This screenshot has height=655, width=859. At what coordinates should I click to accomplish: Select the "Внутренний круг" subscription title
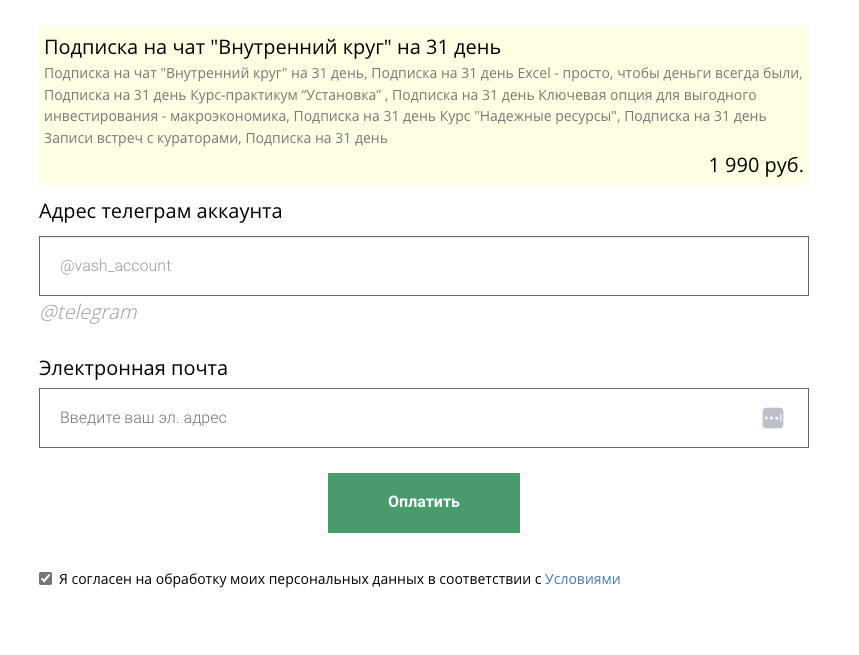pos(271,46)
